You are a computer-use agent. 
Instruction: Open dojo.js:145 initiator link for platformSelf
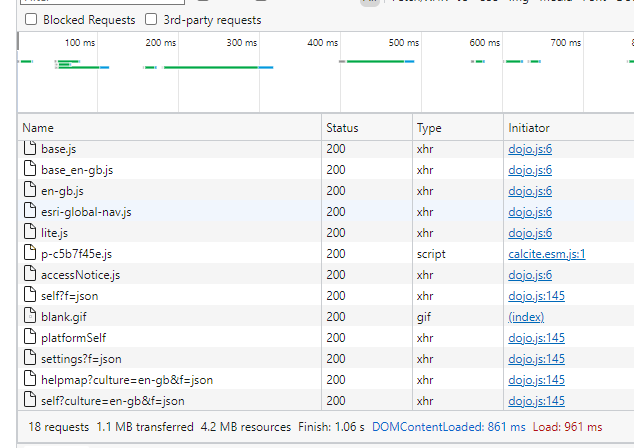[x=536, y=338]
